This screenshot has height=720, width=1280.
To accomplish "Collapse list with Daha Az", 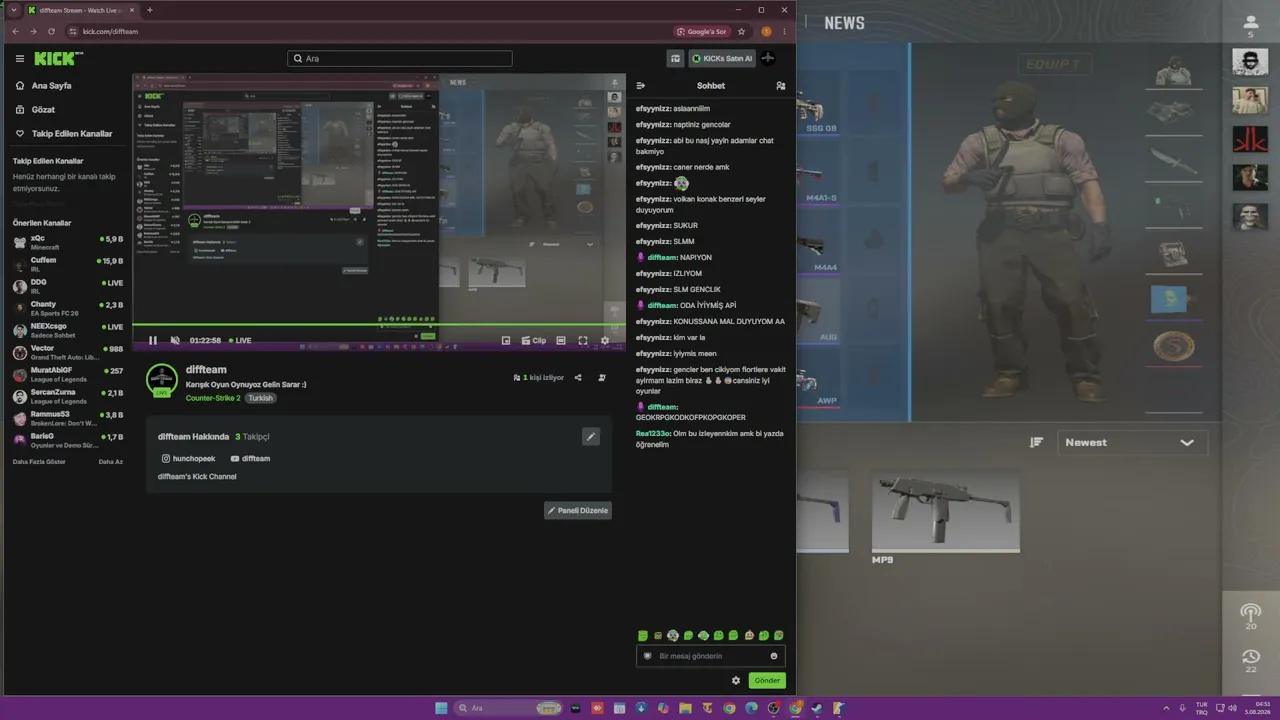I will (111, 462).
